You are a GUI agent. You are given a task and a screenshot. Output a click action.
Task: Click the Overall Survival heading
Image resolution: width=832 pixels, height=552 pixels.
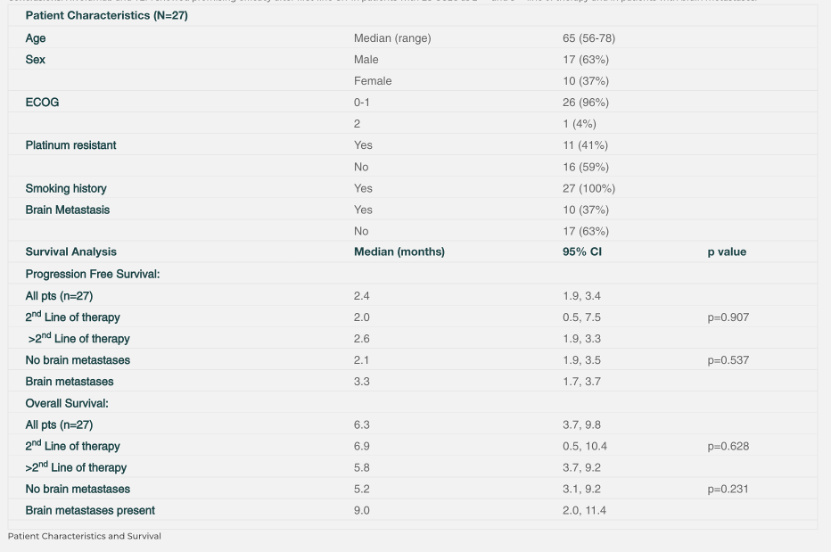click(x=67, y=403)
